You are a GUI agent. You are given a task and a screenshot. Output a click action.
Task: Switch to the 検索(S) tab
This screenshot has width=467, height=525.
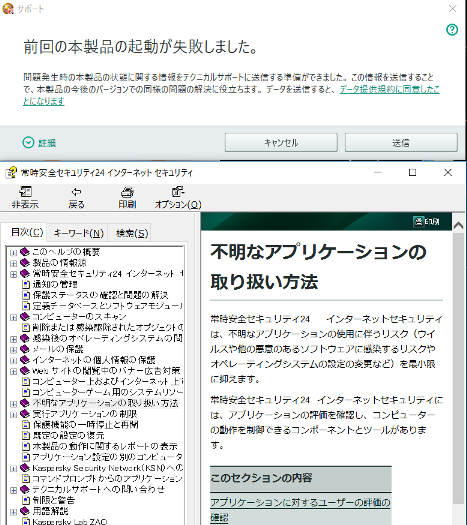(x=132, y=233)
